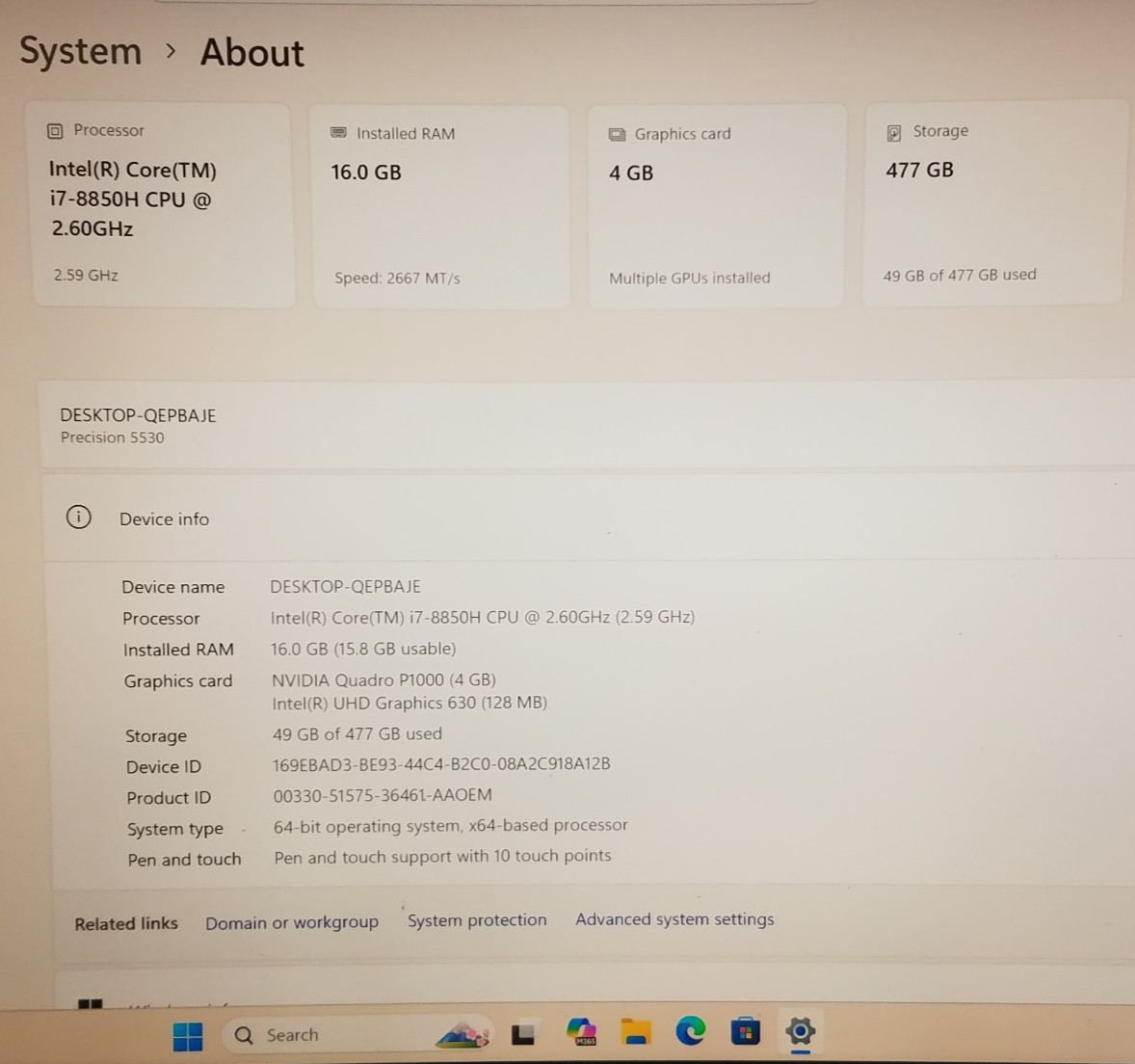
Task: Click the 4 GB graphics card value
Action: click(x=631, y=173)
